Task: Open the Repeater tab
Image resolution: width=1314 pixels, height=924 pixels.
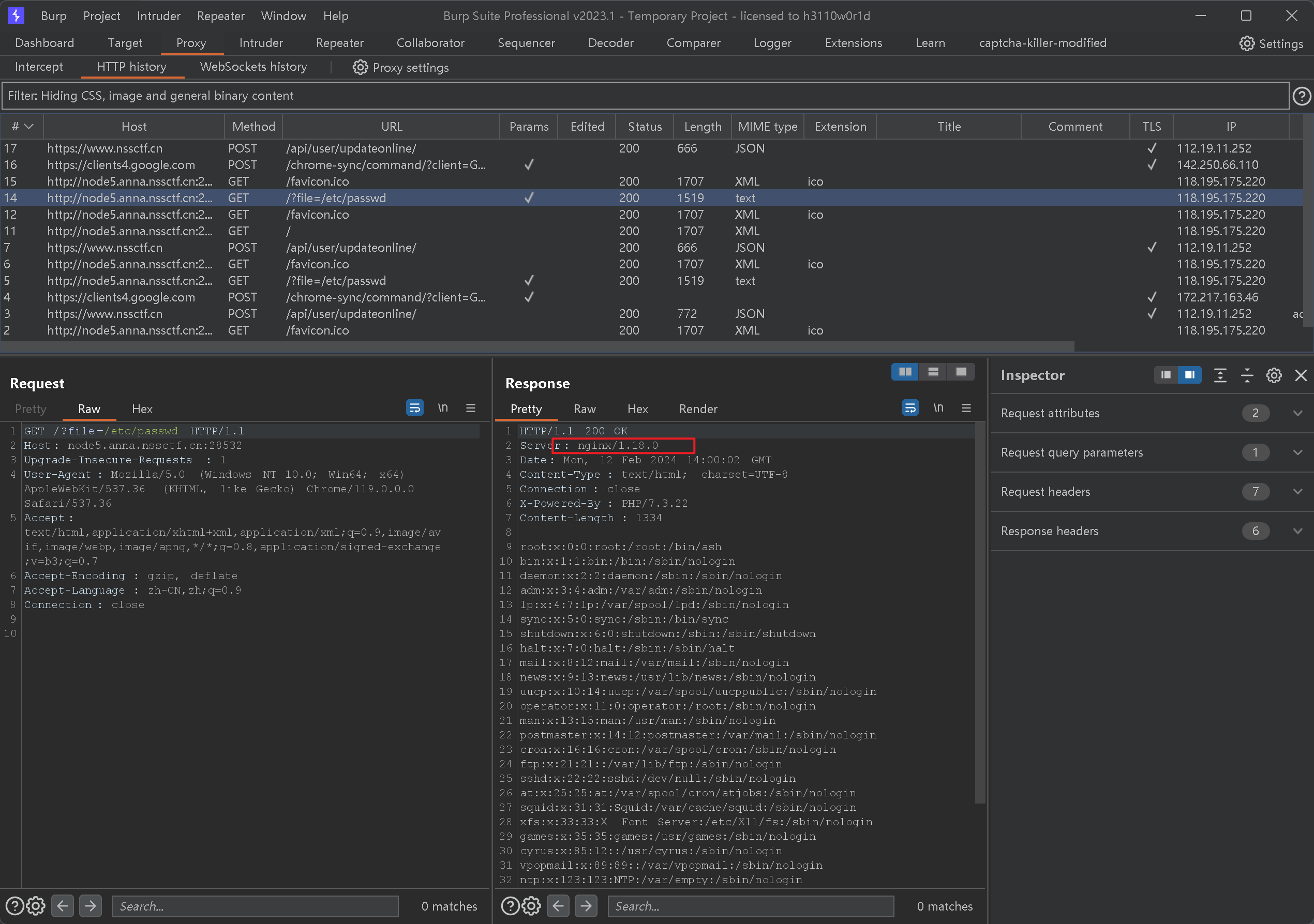Action: tap(339, 43)
